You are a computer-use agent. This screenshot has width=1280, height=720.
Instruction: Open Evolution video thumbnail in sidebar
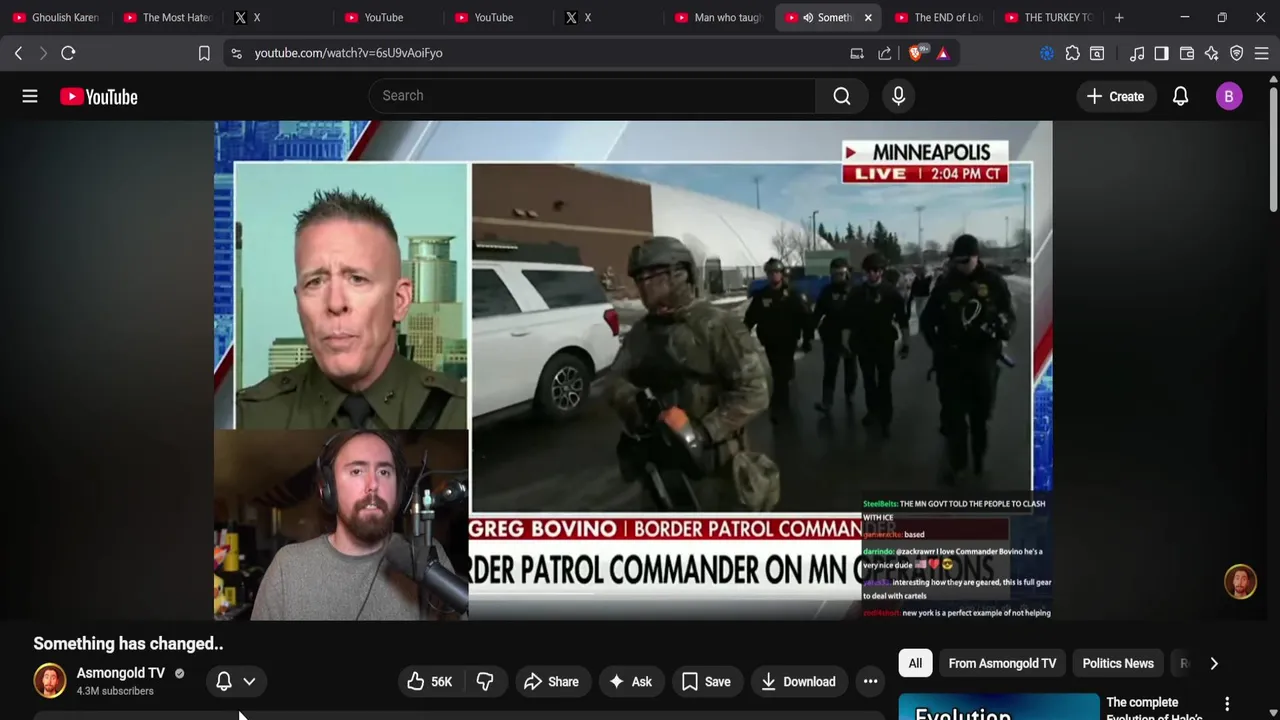pyautogui.click(x=999, y=707)
